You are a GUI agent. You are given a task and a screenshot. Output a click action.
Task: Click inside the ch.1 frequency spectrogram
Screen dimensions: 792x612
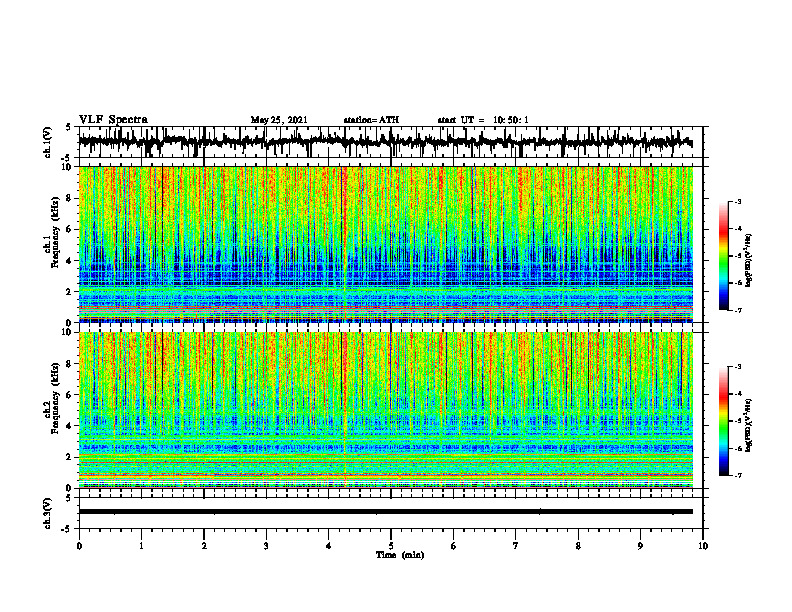[385, 244]
